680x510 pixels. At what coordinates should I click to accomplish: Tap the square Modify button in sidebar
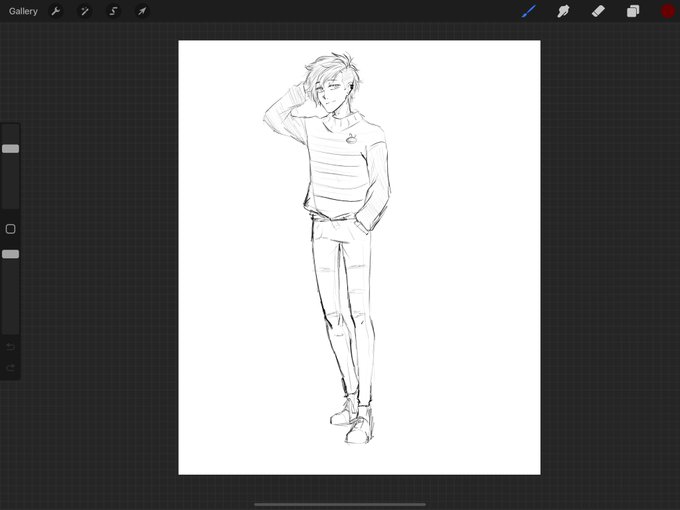coord(10,229)
